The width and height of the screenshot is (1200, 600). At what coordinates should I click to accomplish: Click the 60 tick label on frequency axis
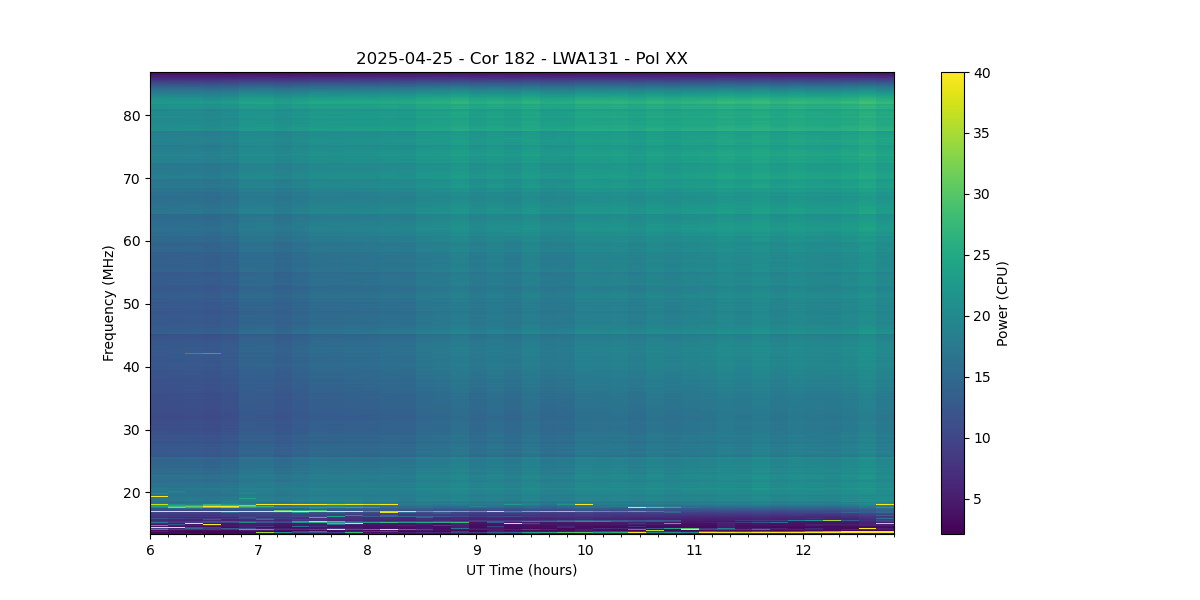tap(130, 241)
